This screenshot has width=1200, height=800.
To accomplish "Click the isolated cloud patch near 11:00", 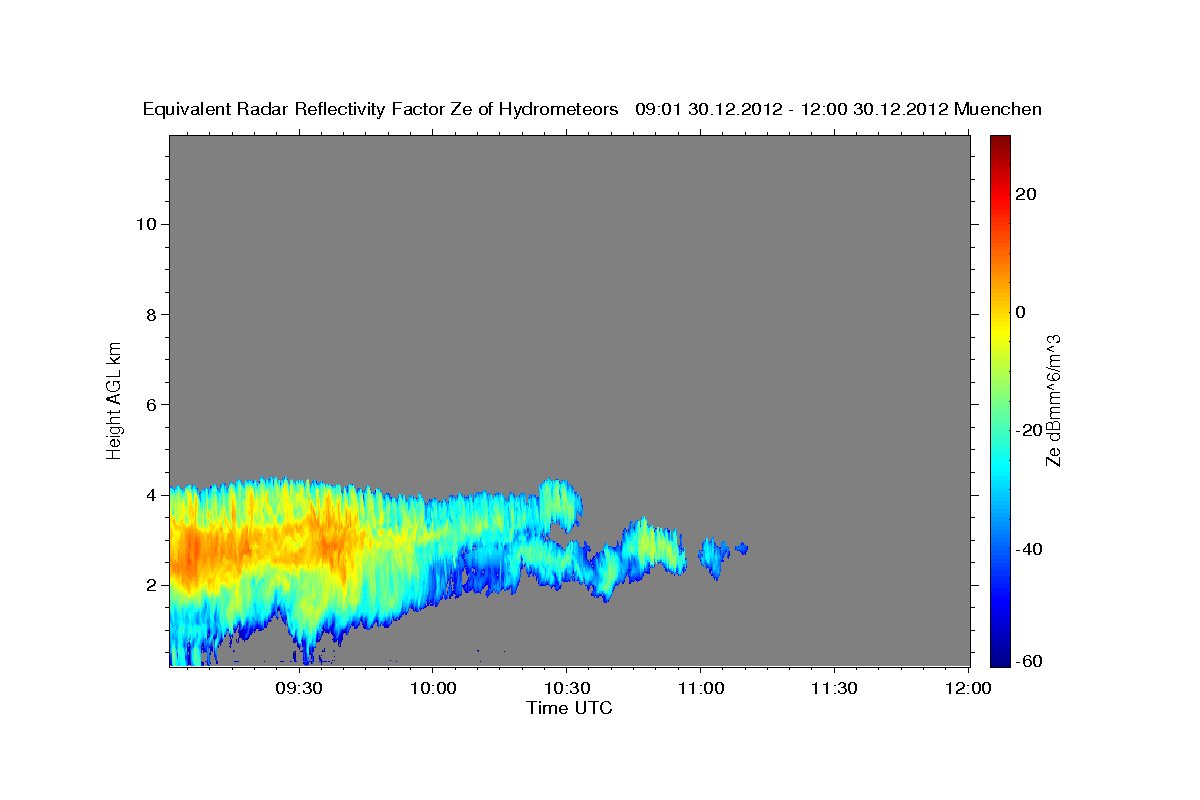I will pos(714,557).
